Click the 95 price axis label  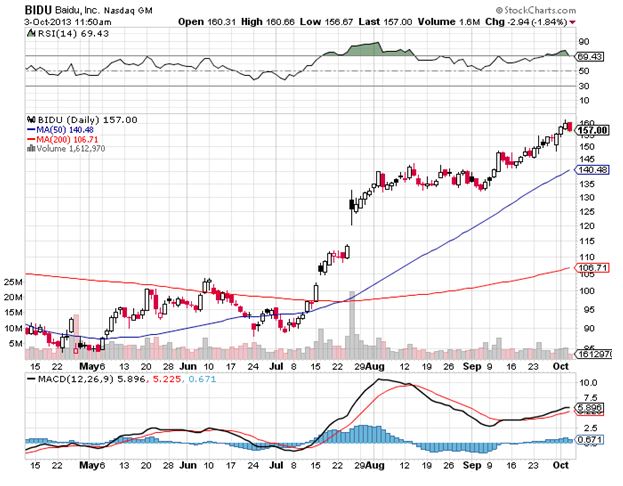pyautogui.click(x=589, y=310)
